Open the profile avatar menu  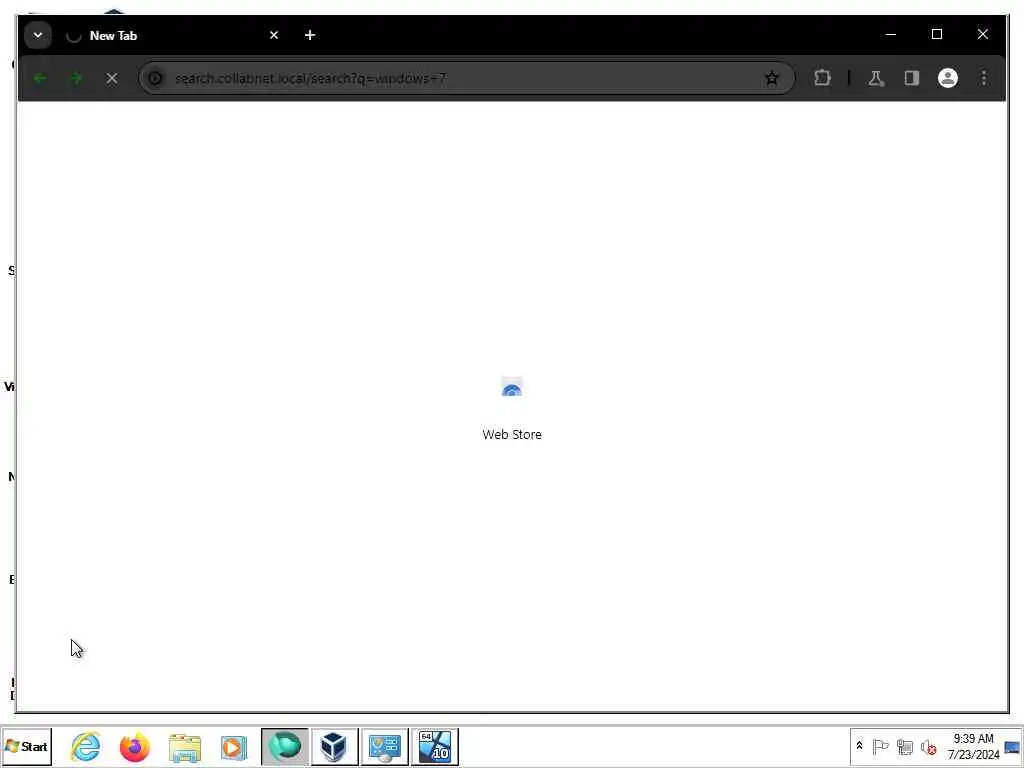pos(948,78)
